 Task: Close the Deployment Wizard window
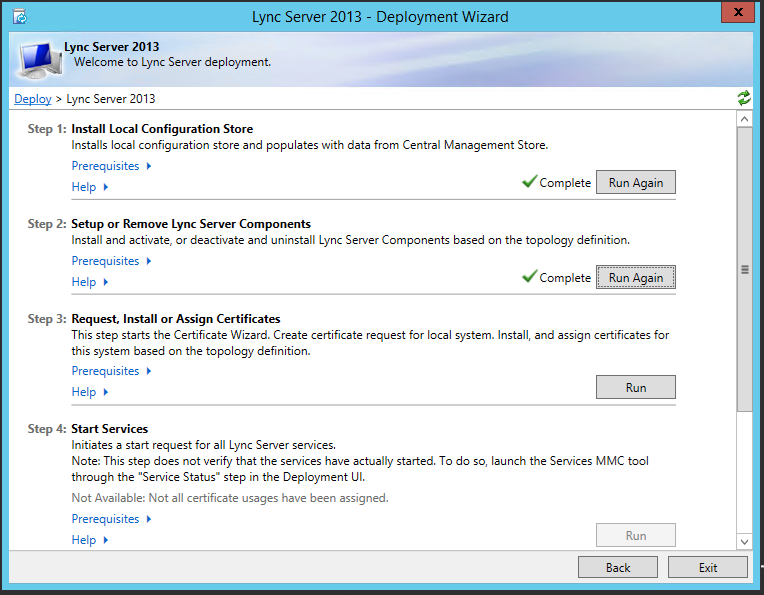coord(738,12)
